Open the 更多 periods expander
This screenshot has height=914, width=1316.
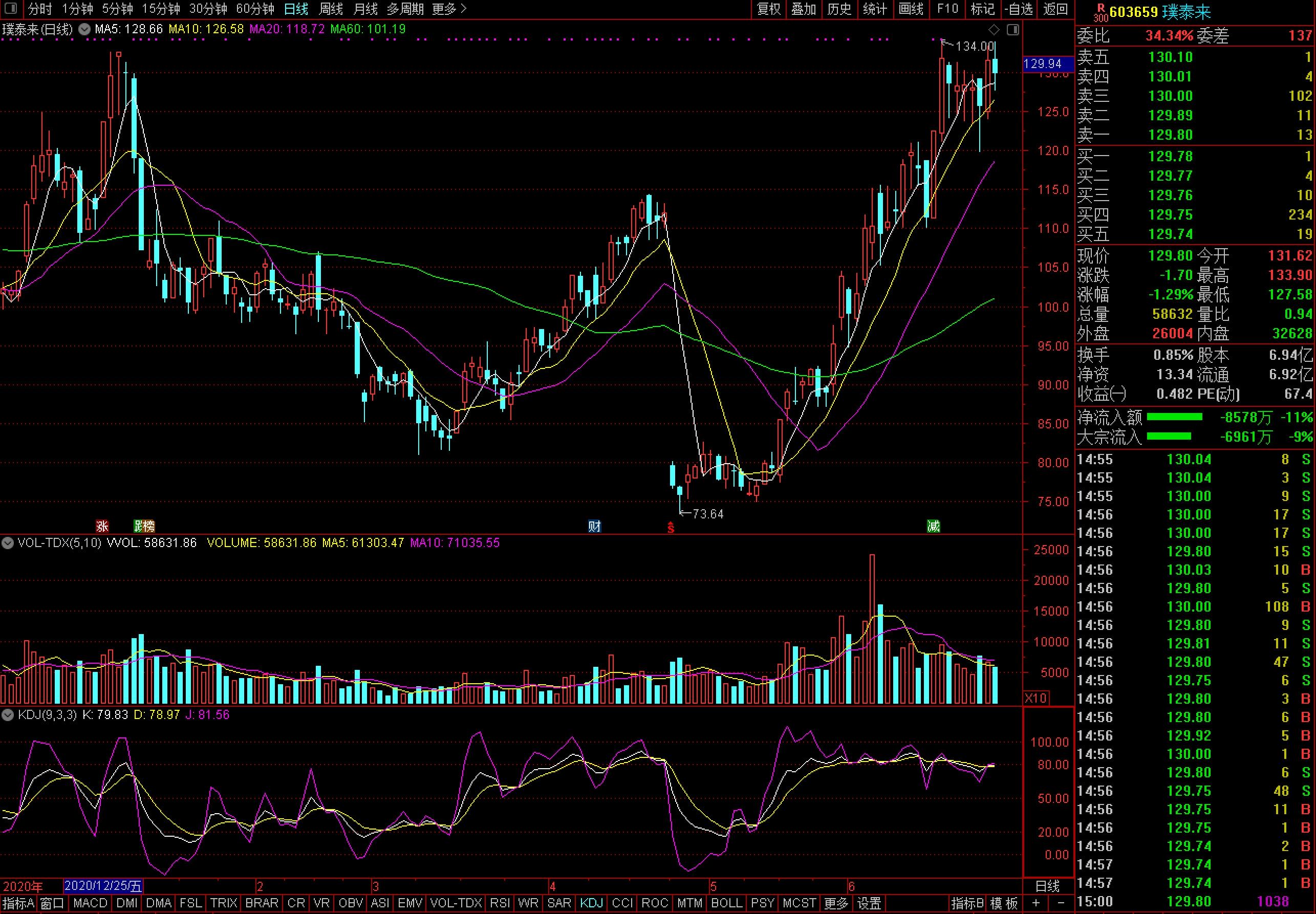tap(449, 9)
